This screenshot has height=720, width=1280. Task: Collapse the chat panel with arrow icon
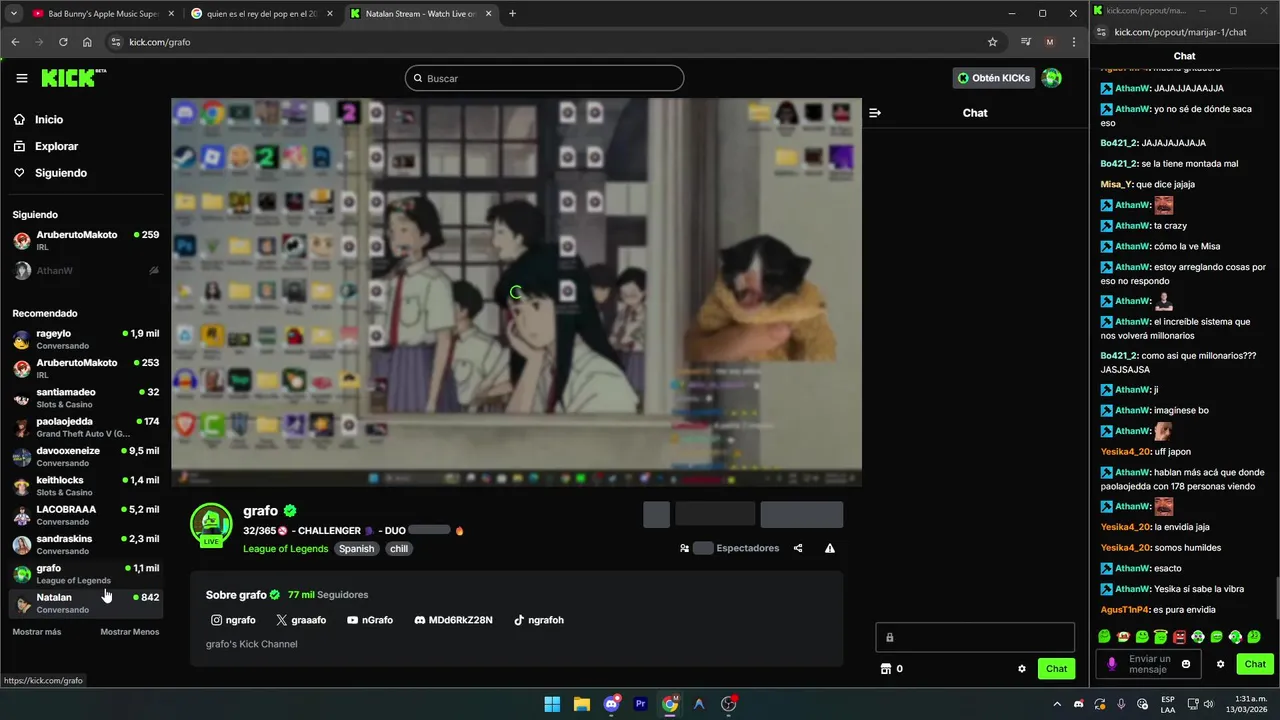pos(875,113)
